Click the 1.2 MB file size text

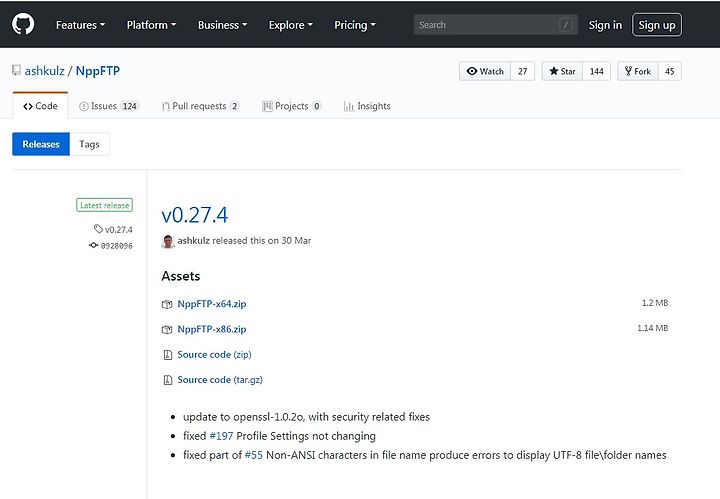pos(655,303)
